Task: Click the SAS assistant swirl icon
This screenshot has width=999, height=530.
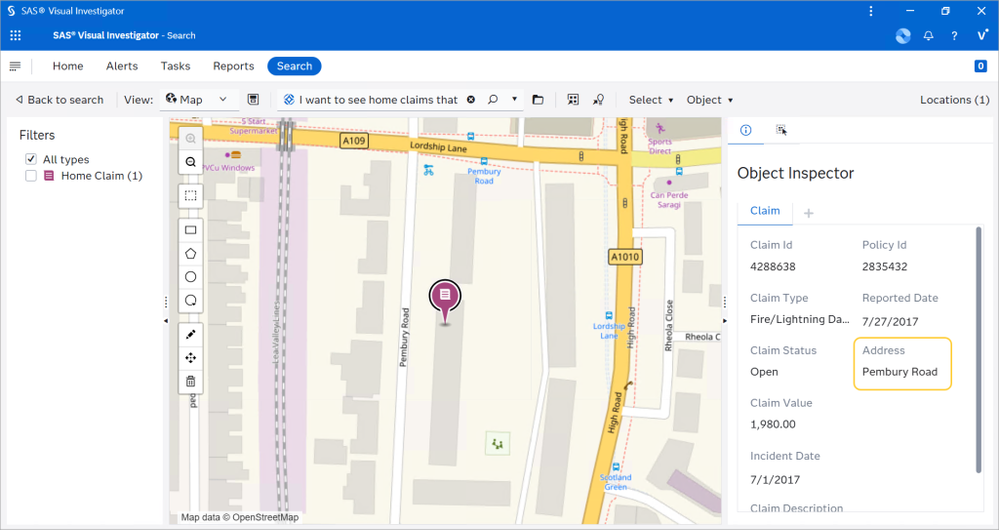Action: click(x=903, y=36)
